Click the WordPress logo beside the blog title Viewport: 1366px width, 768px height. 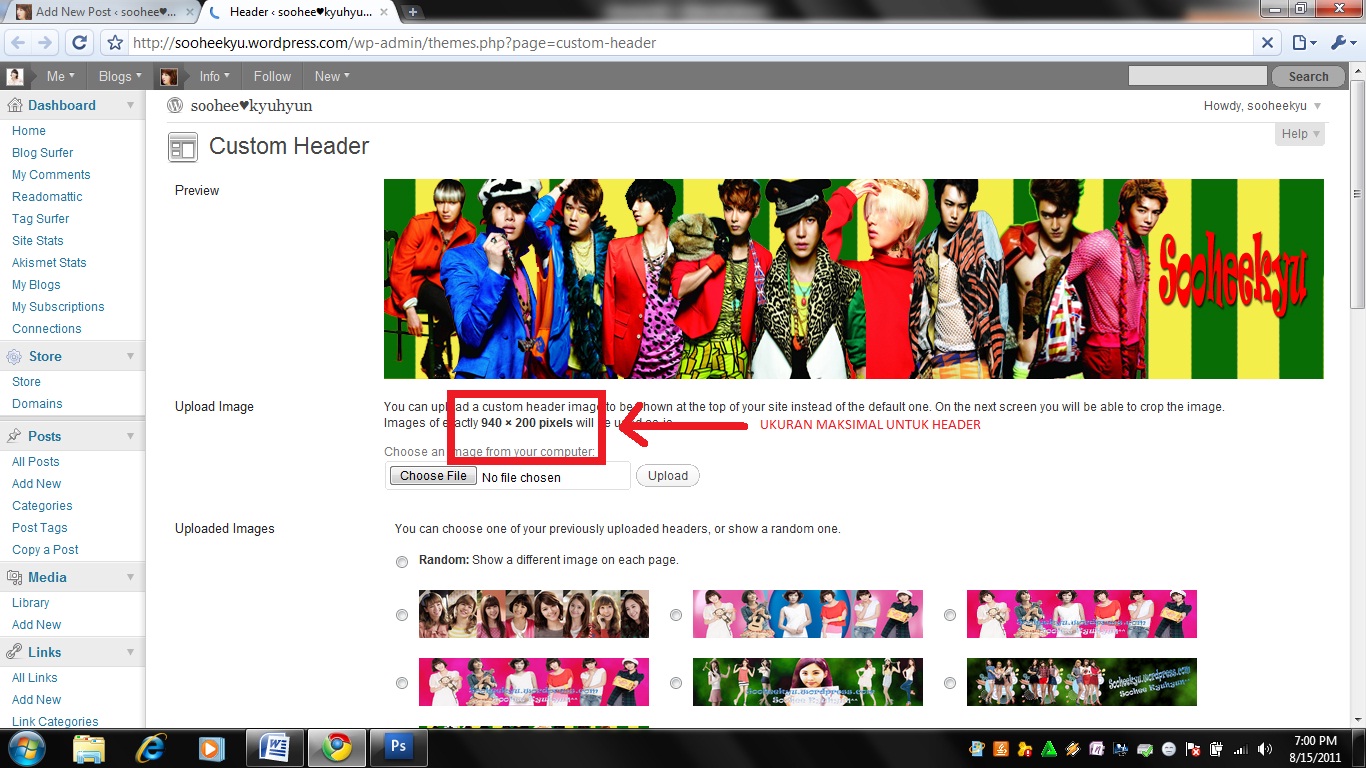click(x=176, y=105)
